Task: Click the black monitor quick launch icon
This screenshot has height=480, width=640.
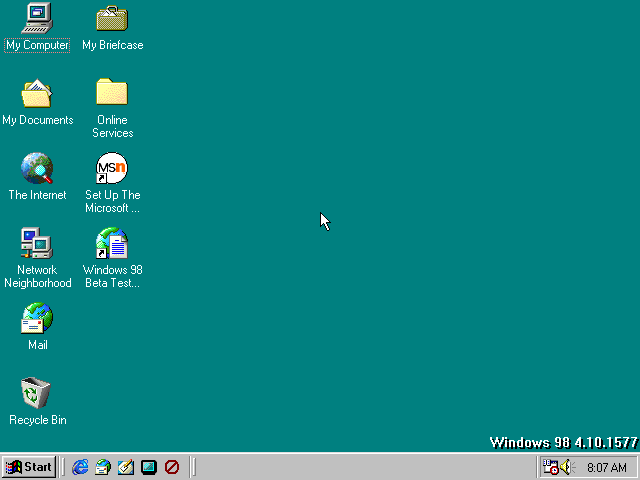Action: click(149, 467)
